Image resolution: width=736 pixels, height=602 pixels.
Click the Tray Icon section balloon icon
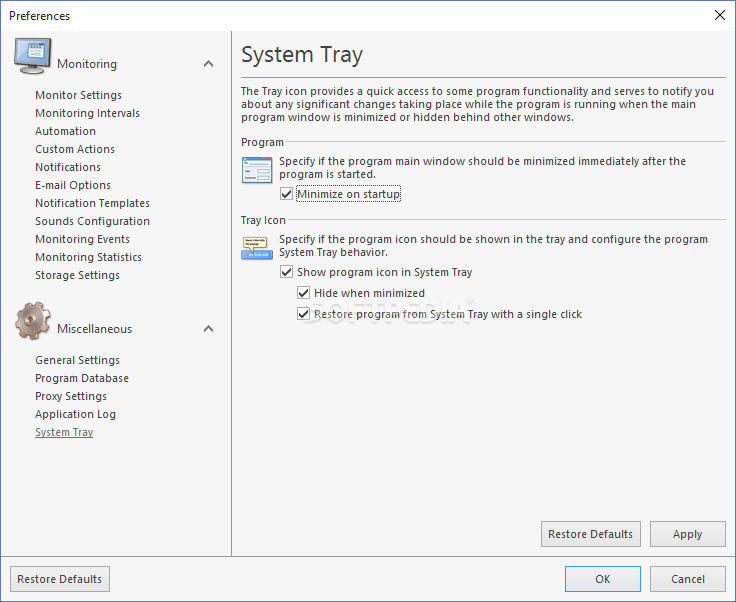[x=257, y=248]
